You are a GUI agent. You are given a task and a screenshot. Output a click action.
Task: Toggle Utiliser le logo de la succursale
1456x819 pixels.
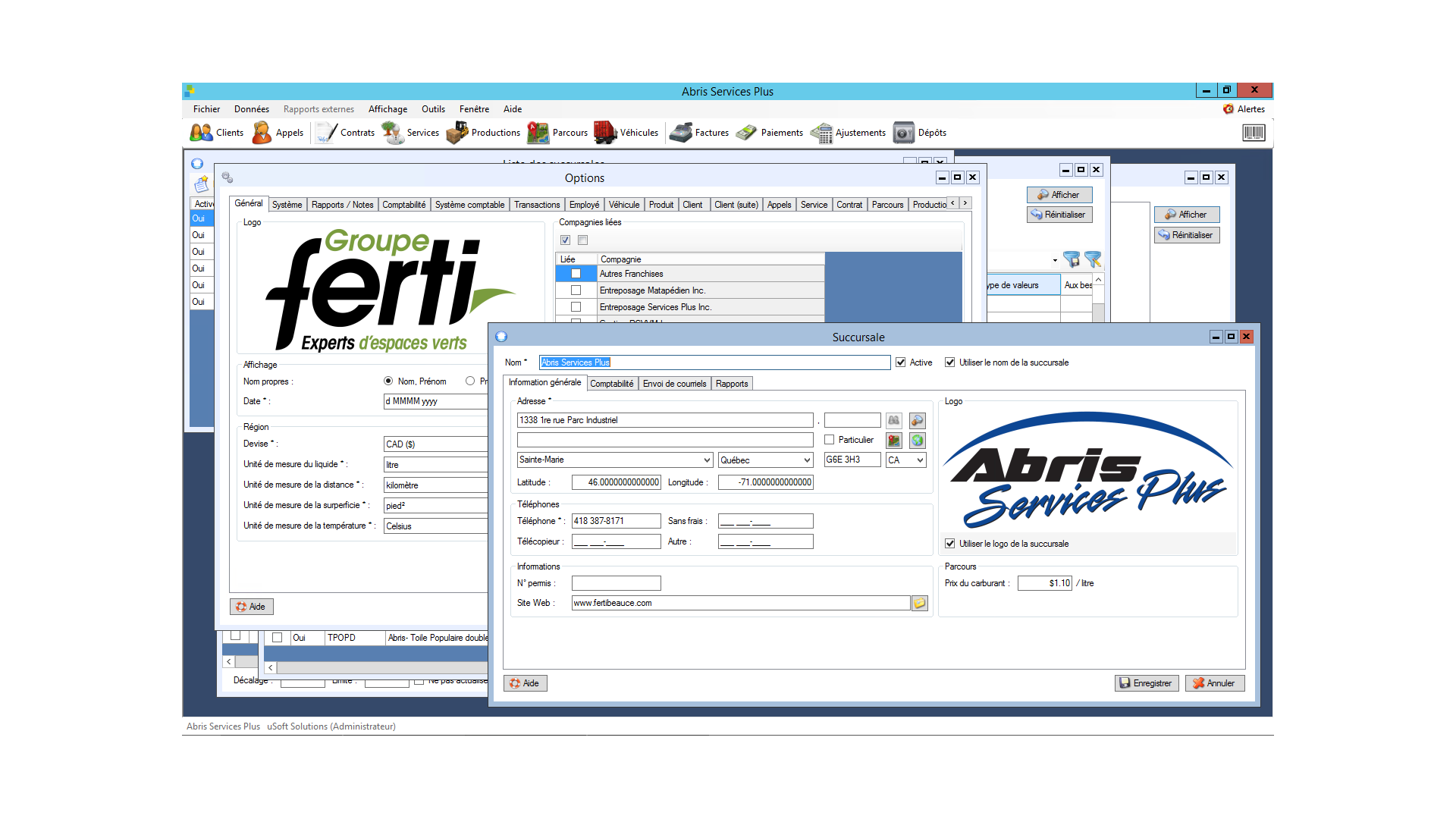click(x=949, y=544)
